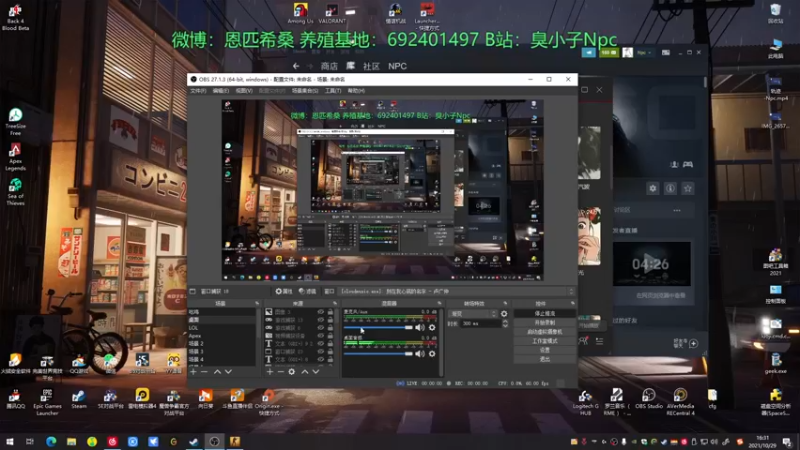The image size is (800, 450).
Task: Remove the selected source with the minus icon
Action: click(281, 372)
